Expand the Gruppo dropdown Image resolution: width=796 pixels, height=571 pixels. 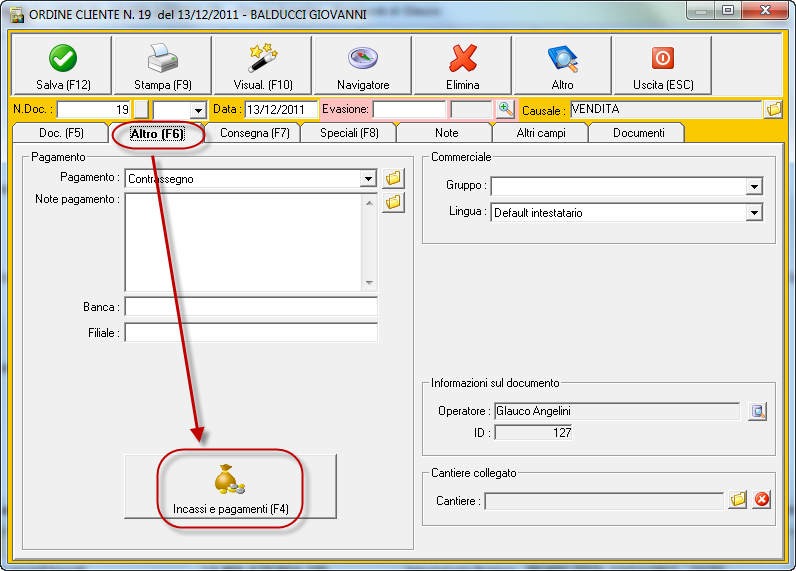point(754,186)
